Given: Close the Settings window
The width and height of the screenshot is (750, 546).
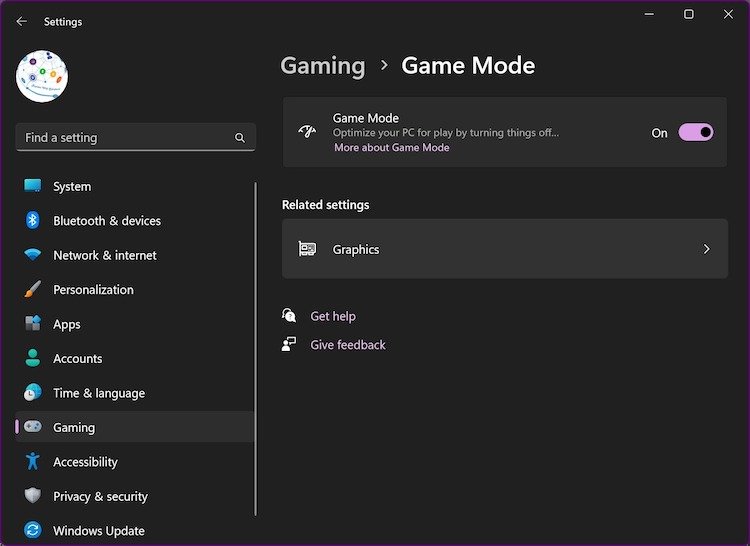Looking at the screenshot, I should tap(728, 14).
